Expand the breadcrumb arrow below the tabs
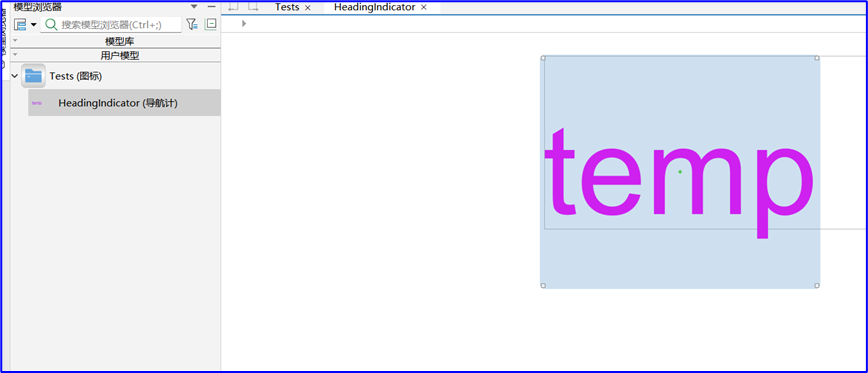The width and height of the screenshot is (868, 373). point(244,23)
